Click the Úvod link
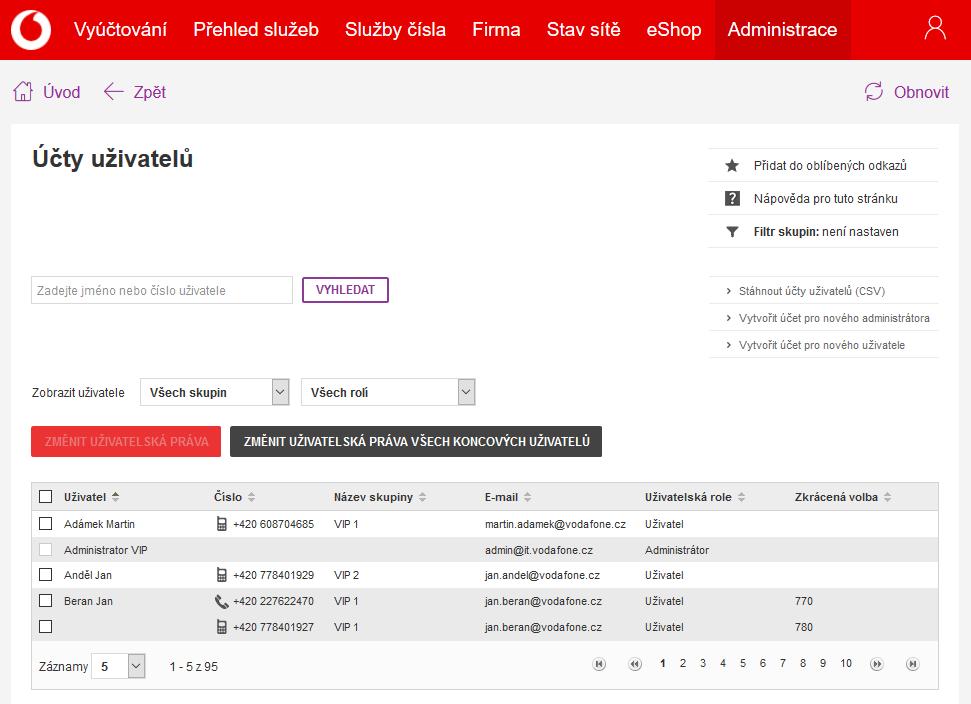971x704 pixels. [x=61, y=92]
